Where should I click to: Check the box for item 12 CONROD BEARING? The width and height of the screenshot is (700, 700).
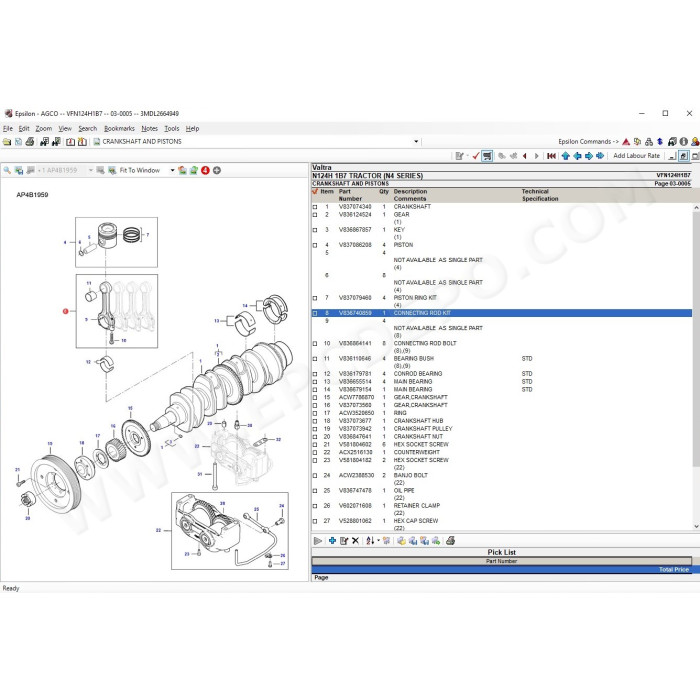[315, 374]
